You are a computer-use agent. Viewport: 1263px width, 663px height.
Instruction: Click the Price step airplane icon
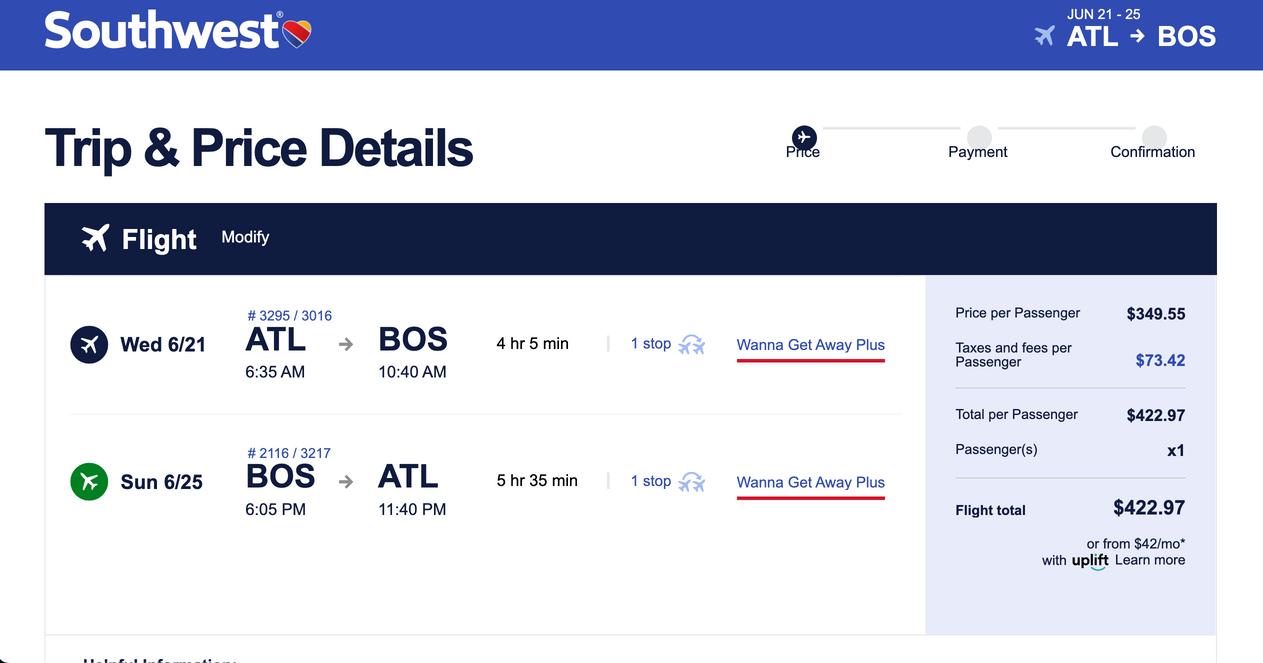coord(804,138)
